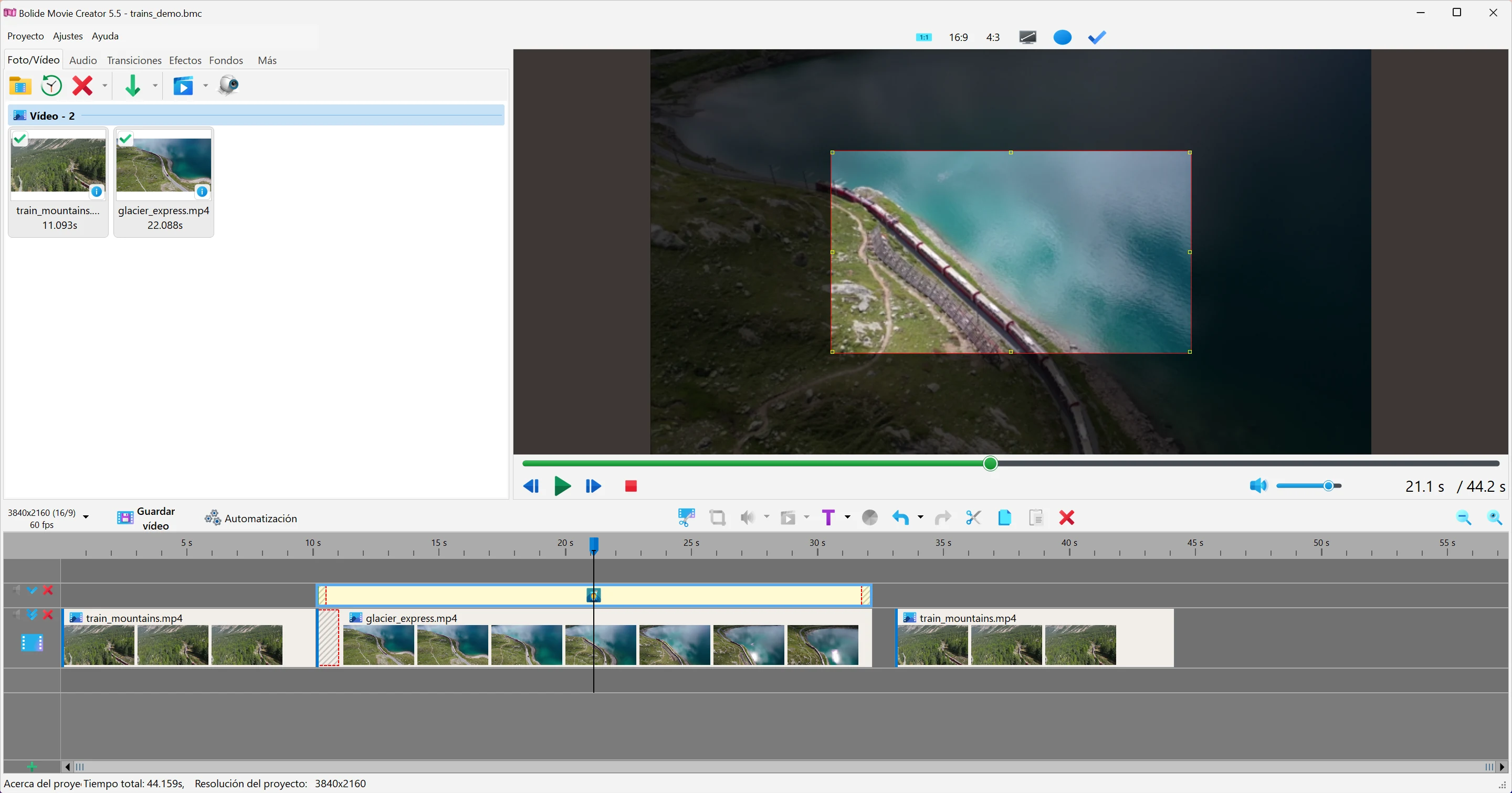
Task: Undo with the blue arrow icon
Action: pyautogui.click(x=900, y=517)
